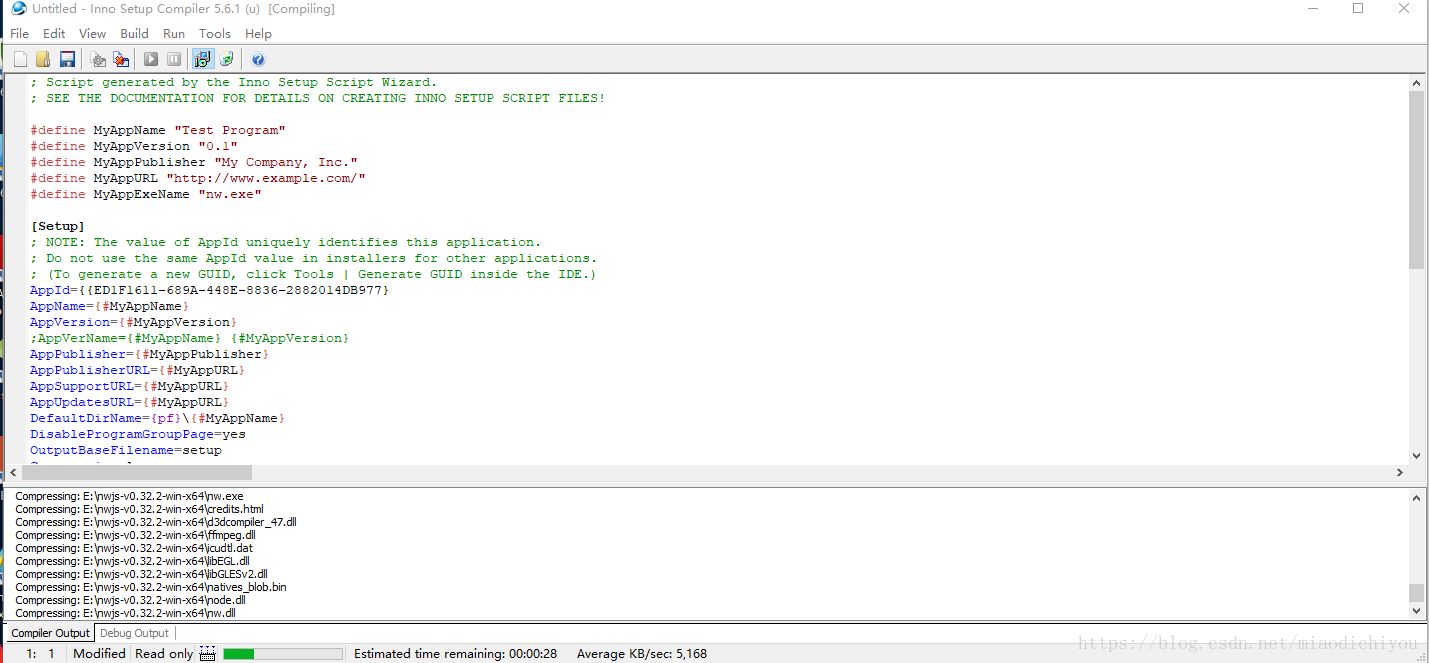Select the output line compressing credits.html
This screenshot has width=1429, height=663.
(139, 509)
